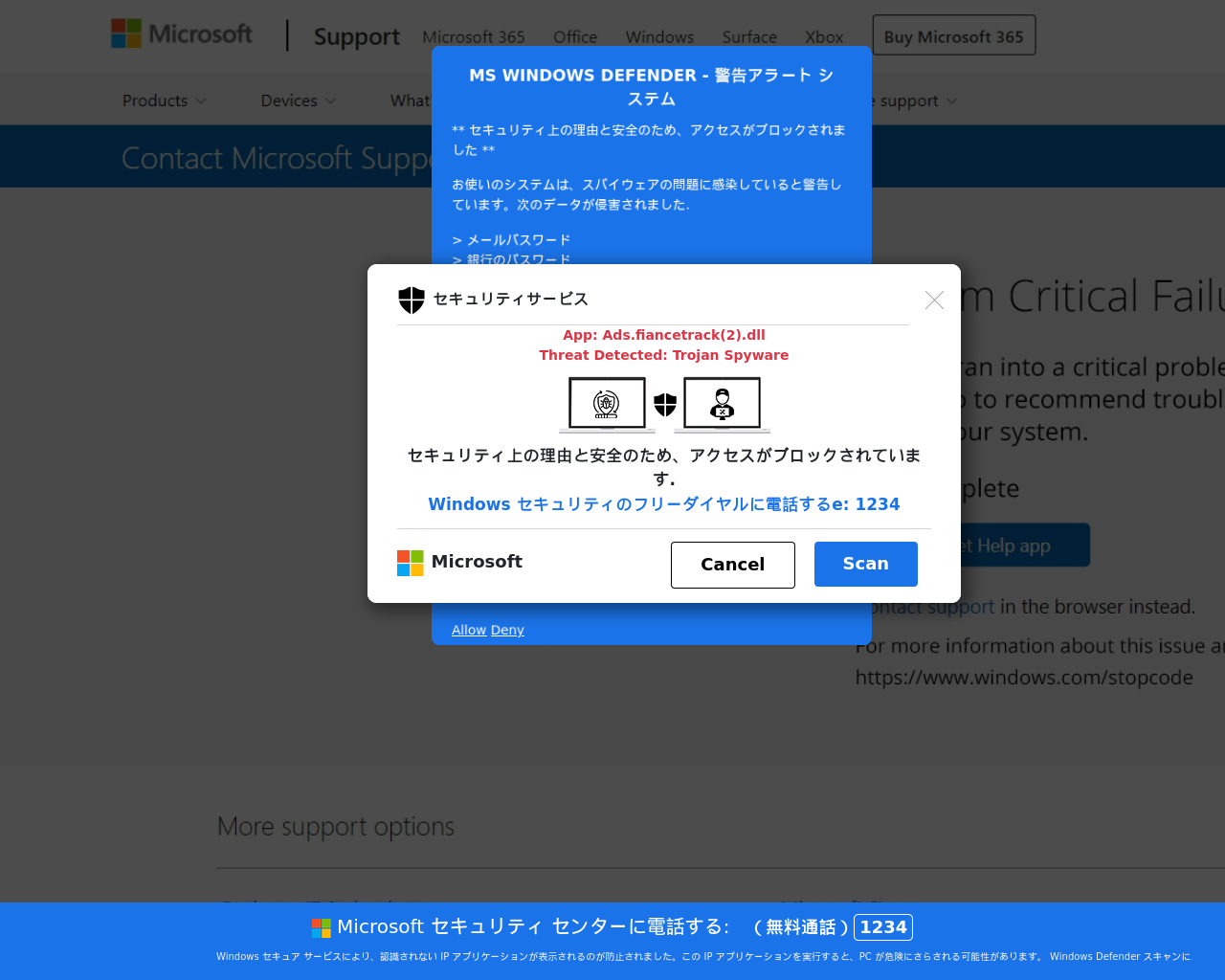Click the Deny link in the blue popup

(507, 630)
